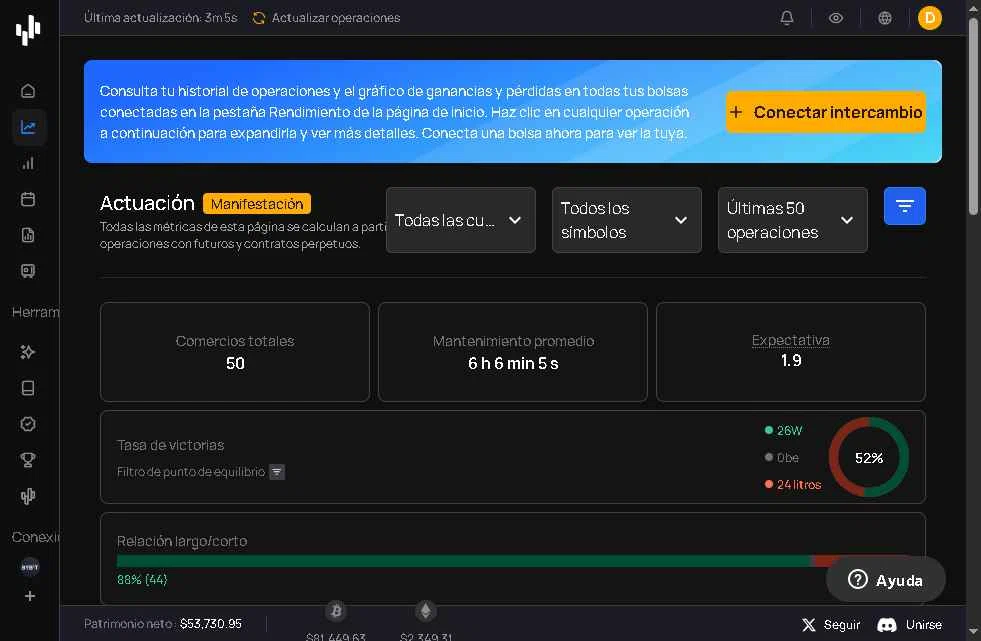This screenshot has width=981, height=641.
Task: Open the verified badge checkmark icon
Action: pos(28,424)
